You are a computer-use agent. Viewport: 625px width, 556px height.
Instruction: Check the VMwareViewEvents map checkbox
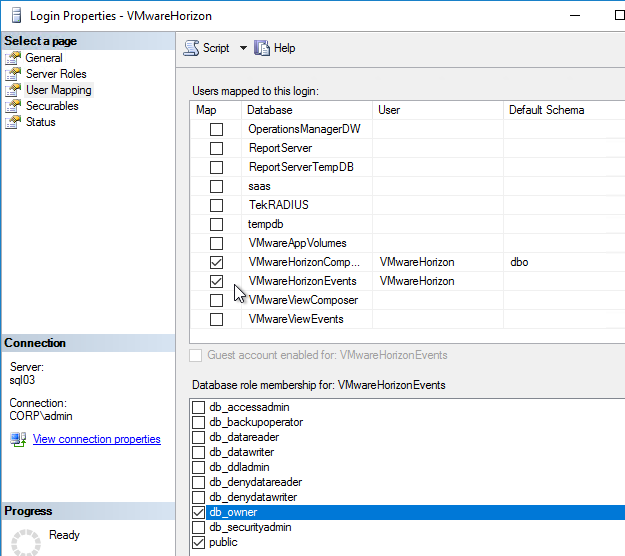click(x=216, y=319)
